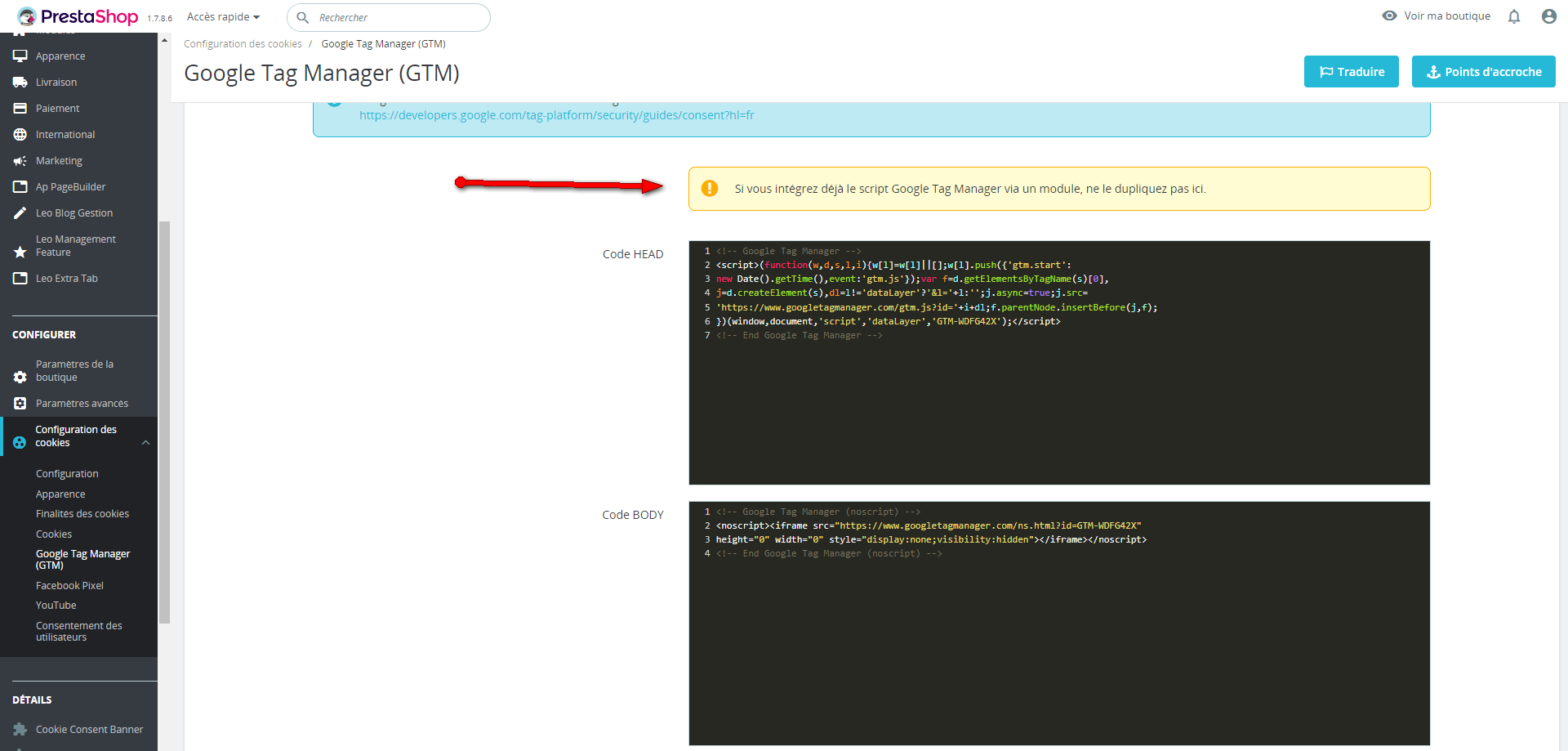Open the Facebook Pixel submenu item
Viewport: 1568px width, 751px height.
pos(69,586)
